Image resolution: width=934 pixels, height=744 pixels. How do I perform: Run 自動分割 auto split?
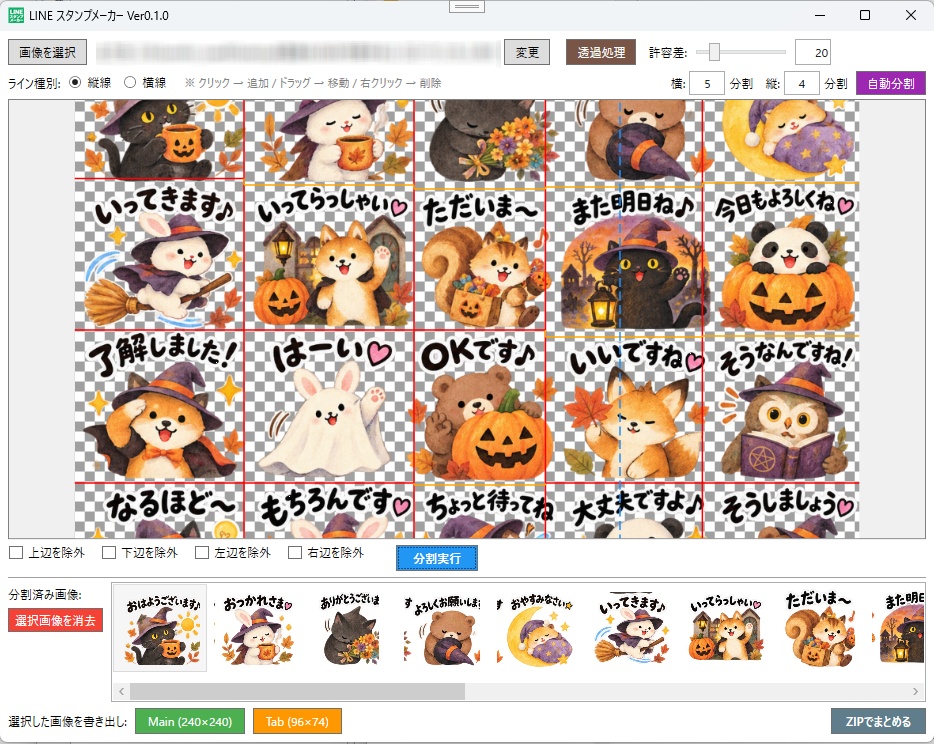(891, 83)
